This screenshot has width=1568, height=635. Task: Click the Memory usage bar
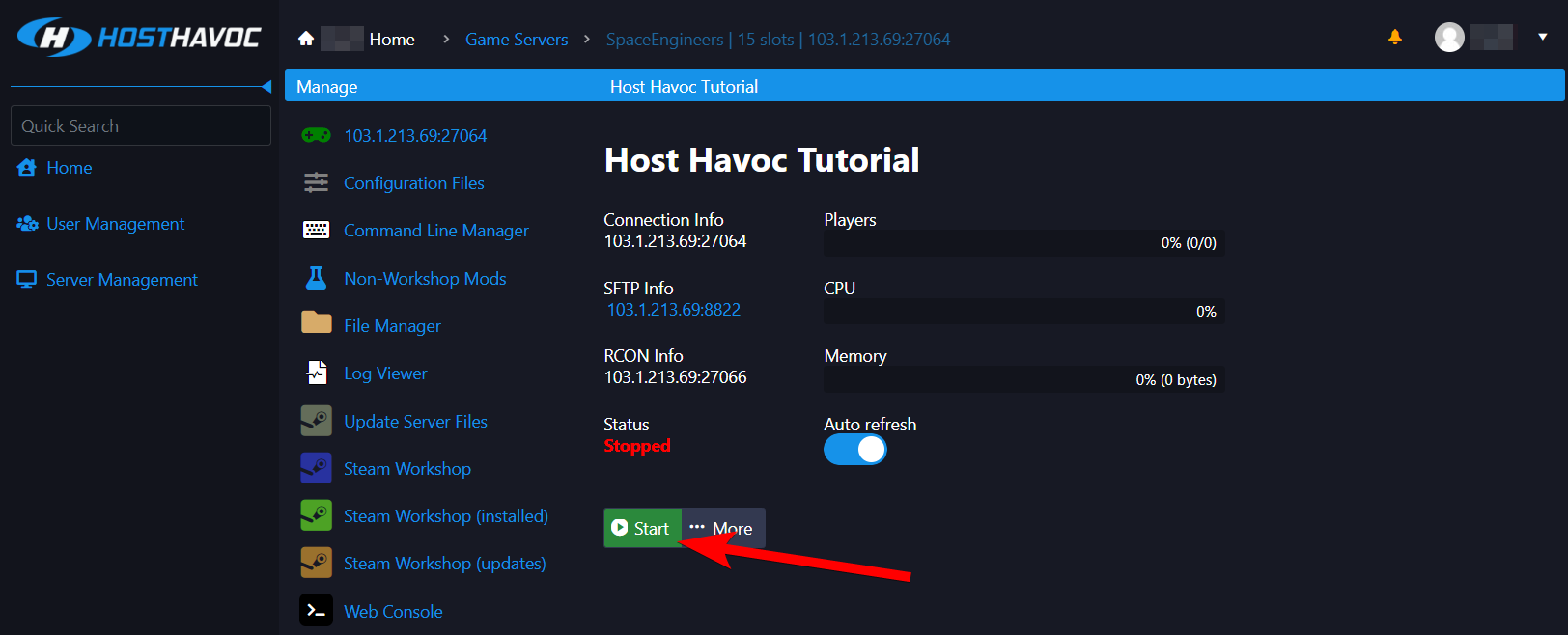click(1023, 379)
